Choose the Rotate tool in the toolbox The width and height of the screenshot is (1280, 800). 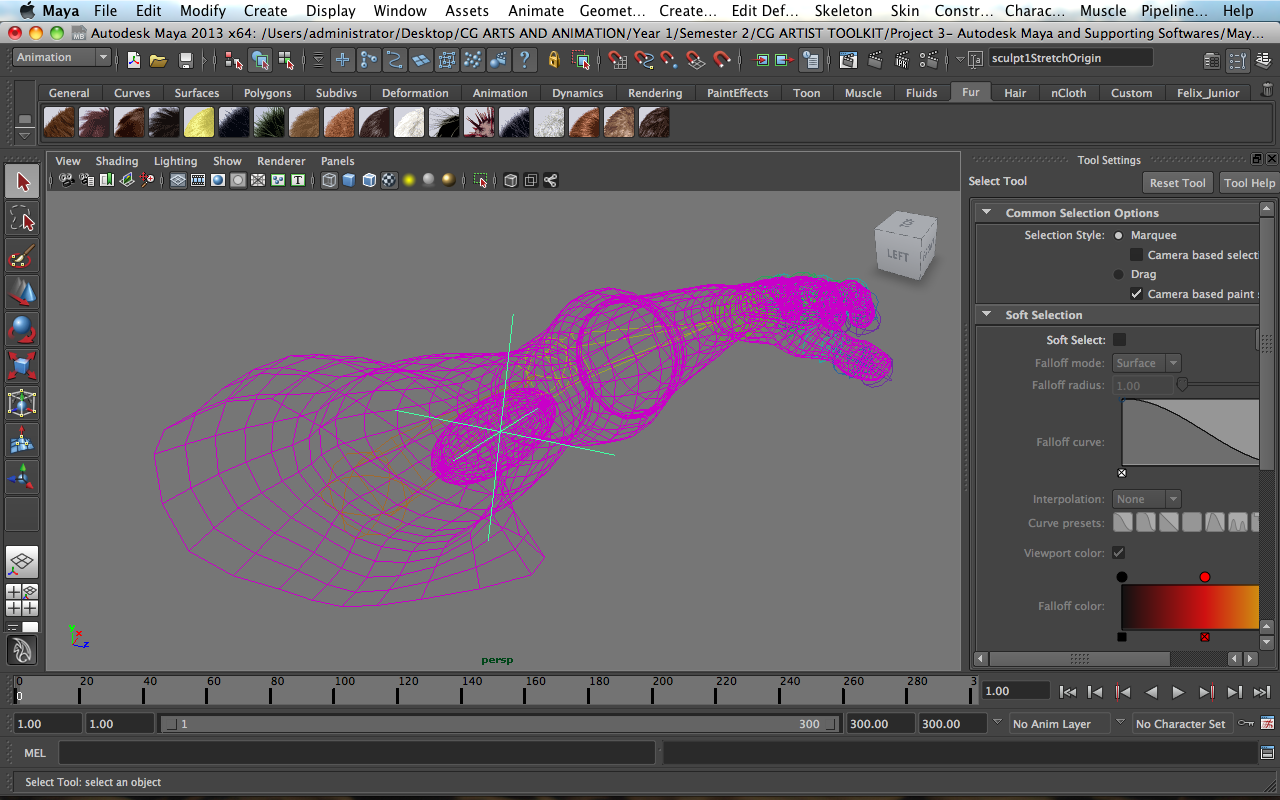pos(22,329)
